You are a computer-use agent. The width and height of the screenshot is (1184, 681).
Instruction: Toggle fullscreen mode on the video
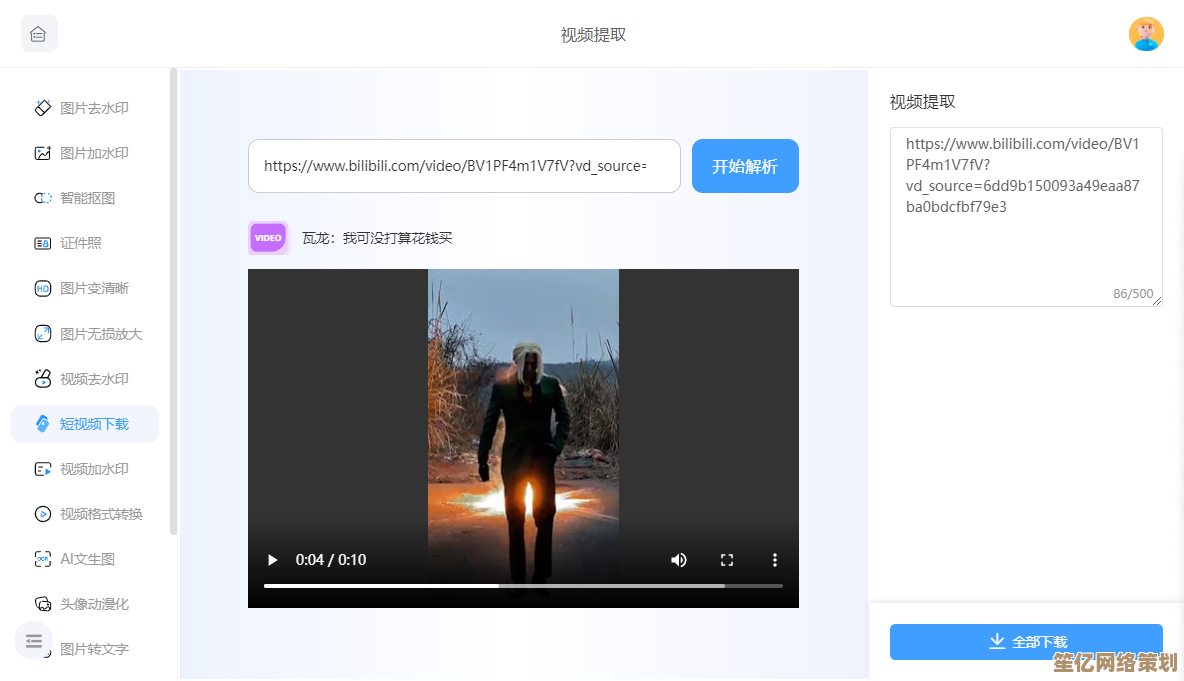click(x=727, y=560)
